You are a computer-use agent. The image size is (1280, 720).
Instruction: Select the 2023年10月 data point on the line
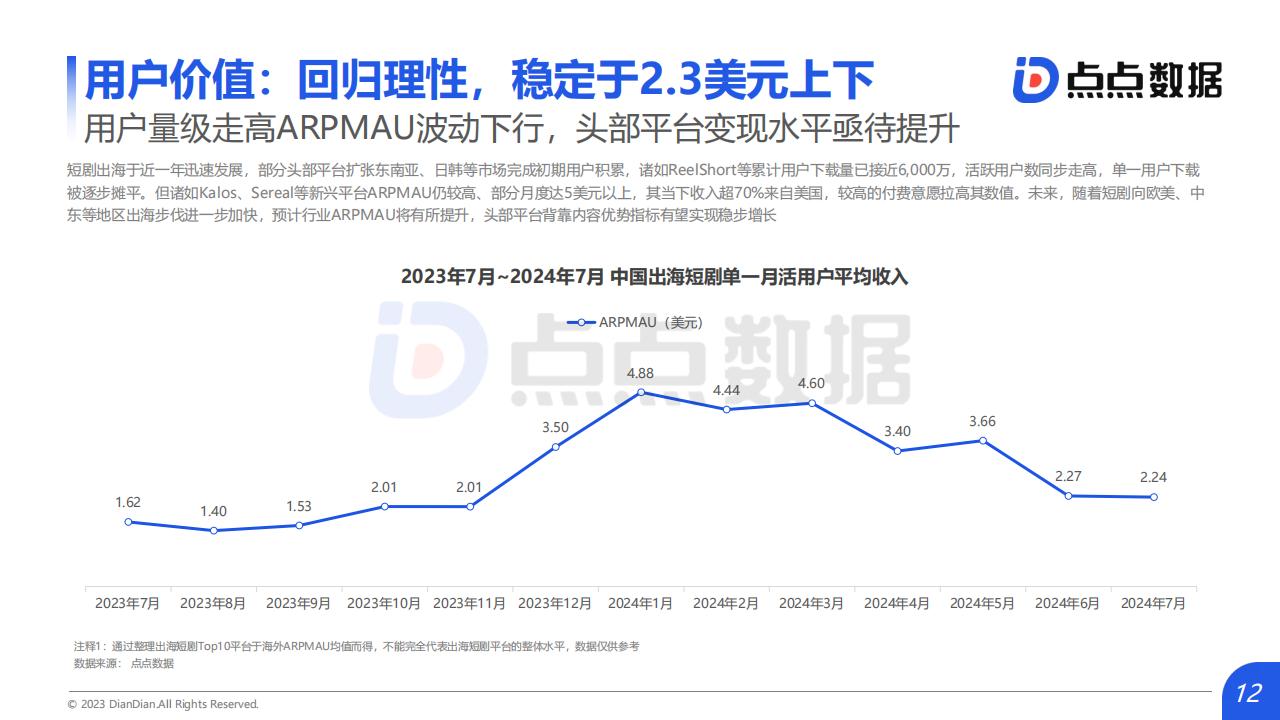tap(384, 506)
